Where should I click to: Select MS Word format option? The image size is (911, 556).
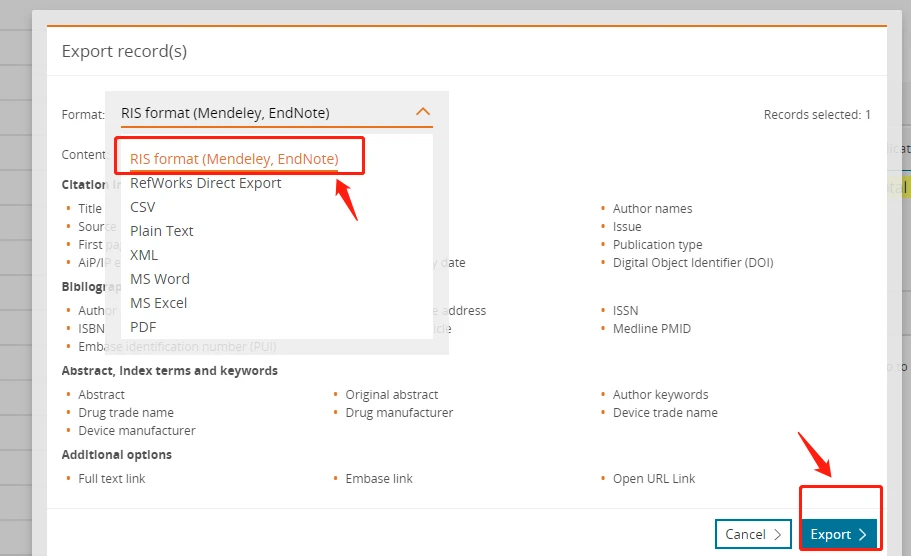coord(160,279)
